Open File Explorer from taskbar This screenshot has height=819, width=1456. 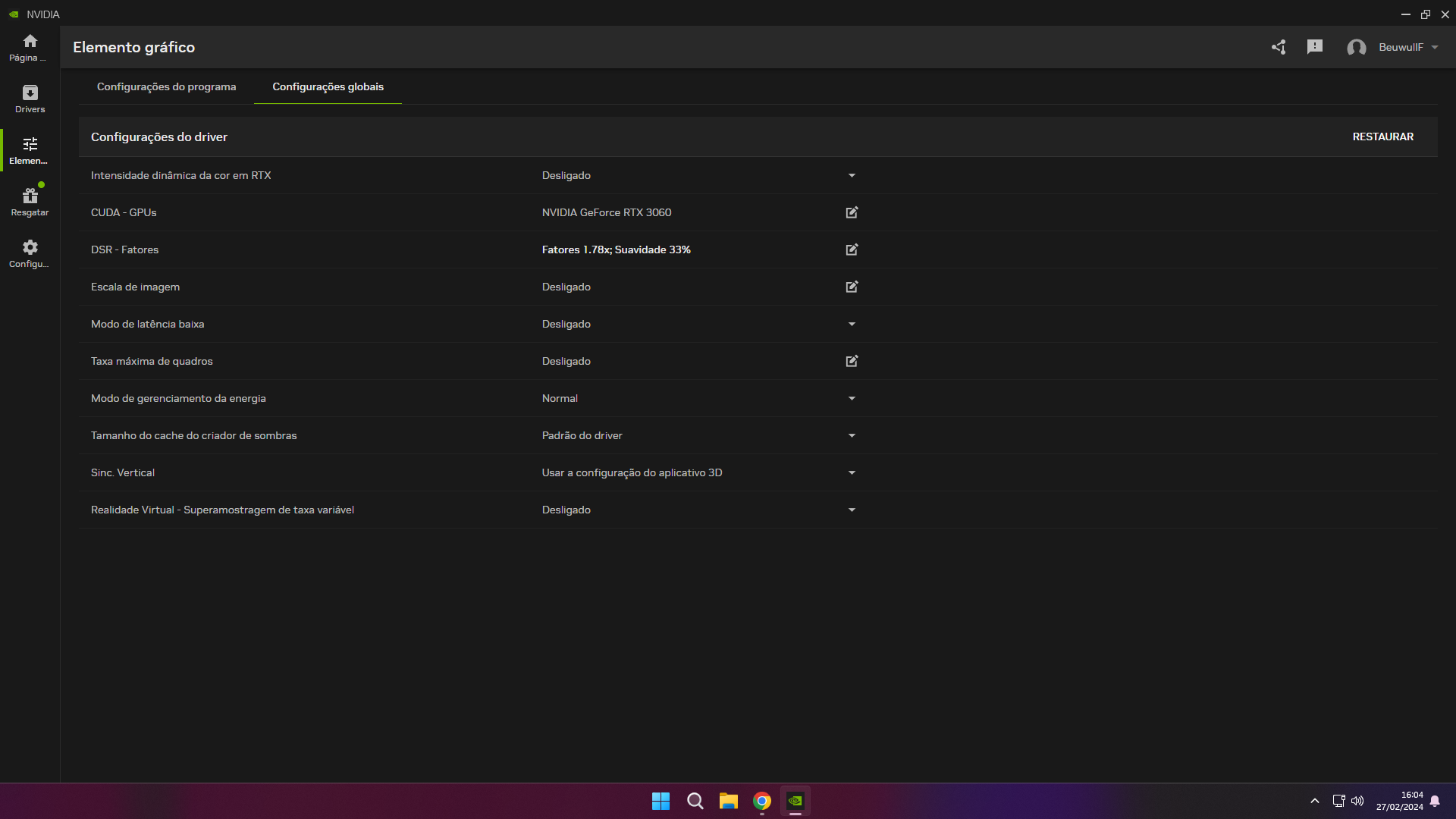coord(729,801)
